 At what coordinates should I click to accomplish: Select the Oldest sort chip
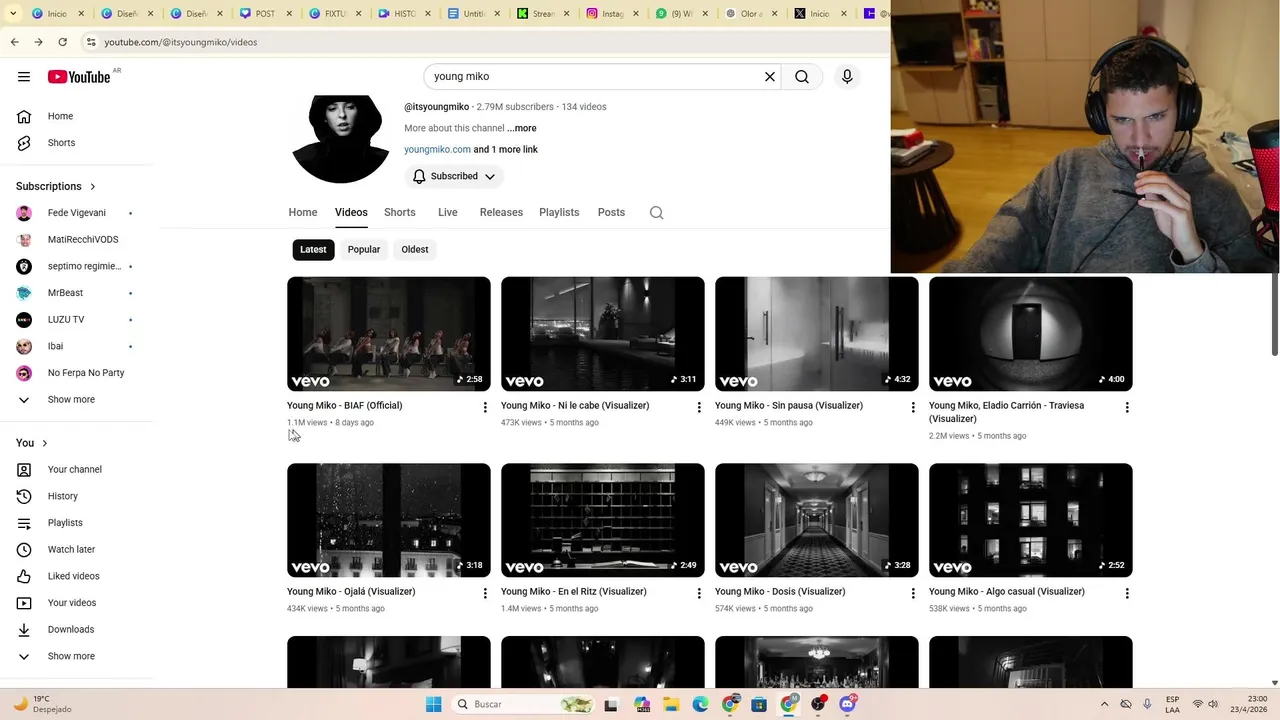click(415, 249)
